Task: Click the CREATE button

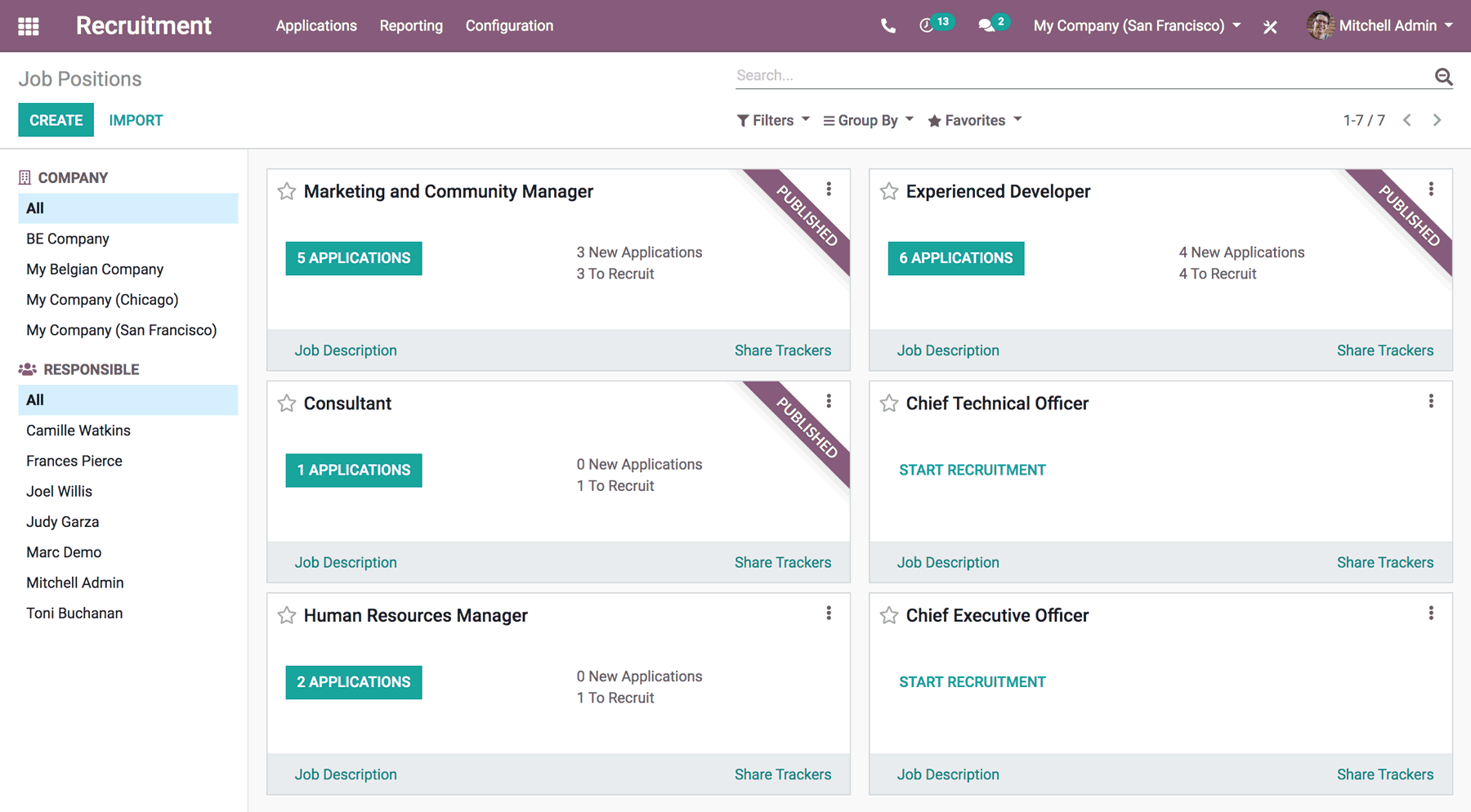Action: [x=56, y=119]
